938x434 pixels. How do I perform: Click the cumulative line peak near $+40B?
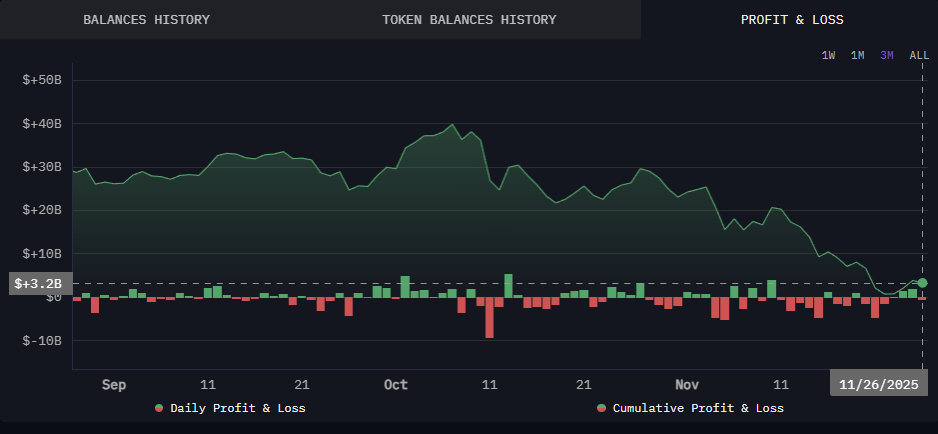click(452, 125)
